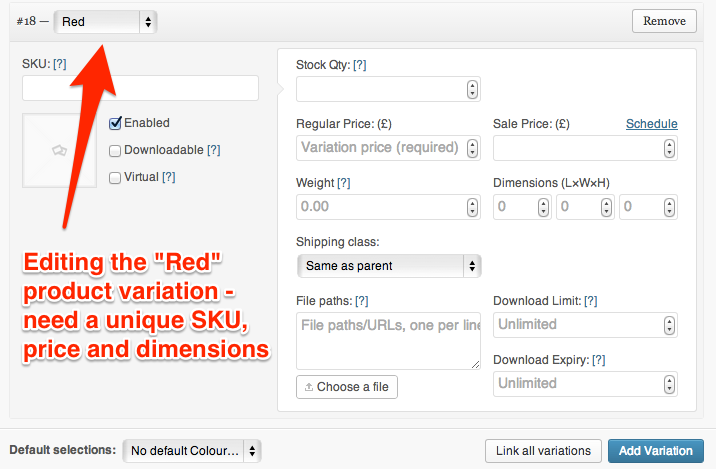Tick the Virtual checkbox
This screenshot has width=716, height=469.
click(x=115, y=177)
